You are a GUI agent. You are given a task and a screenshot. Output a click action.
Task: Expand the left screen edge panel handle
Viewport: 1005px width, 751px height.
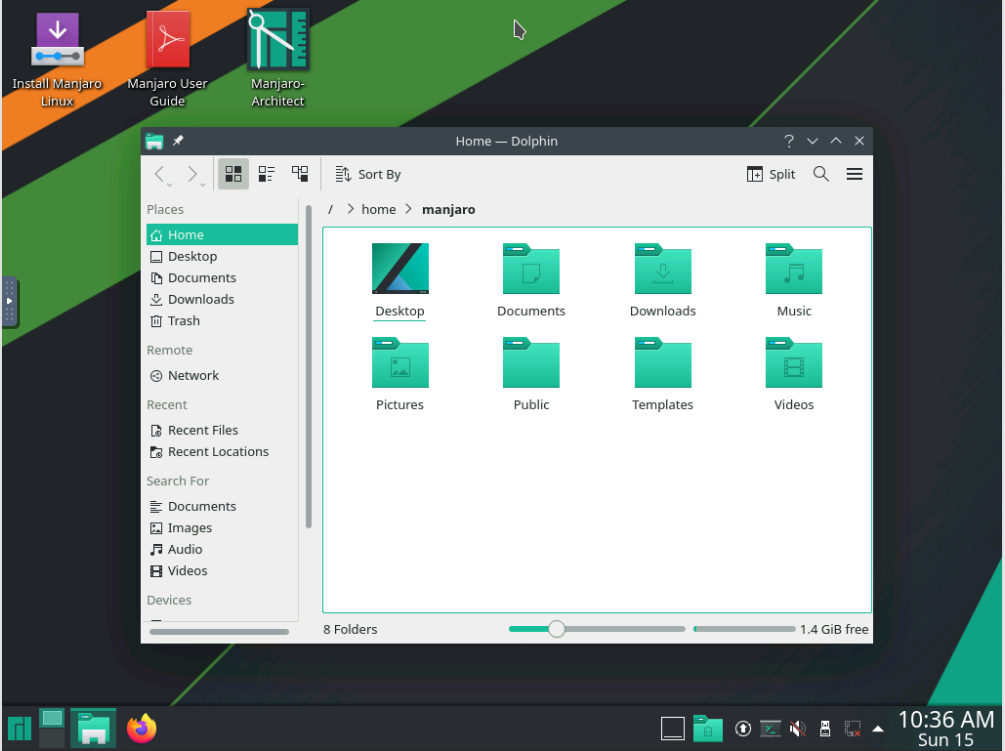[10, 301]
